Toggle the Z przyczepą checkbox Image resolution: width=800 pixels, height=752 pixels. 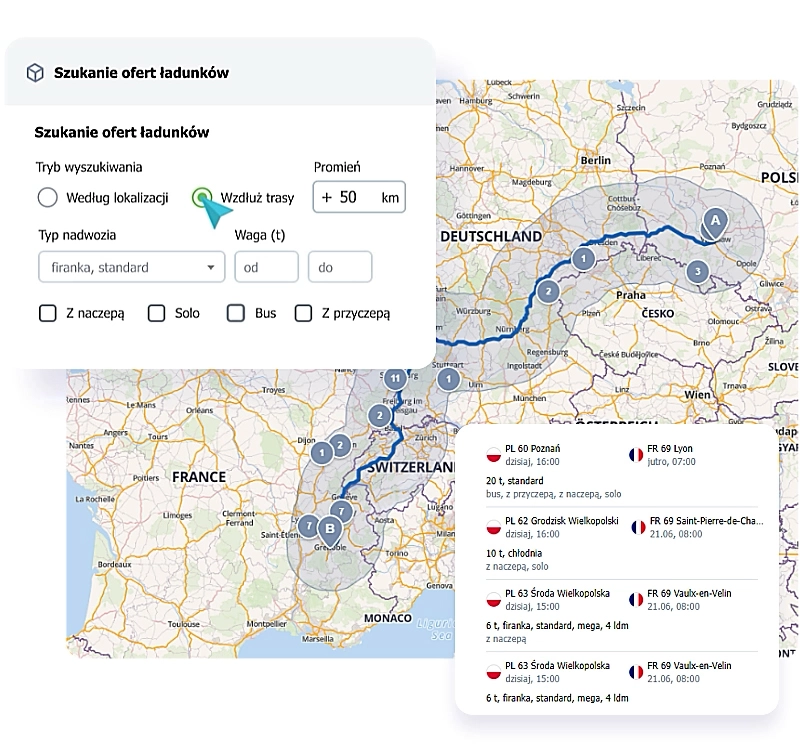(x=304, y=313)
